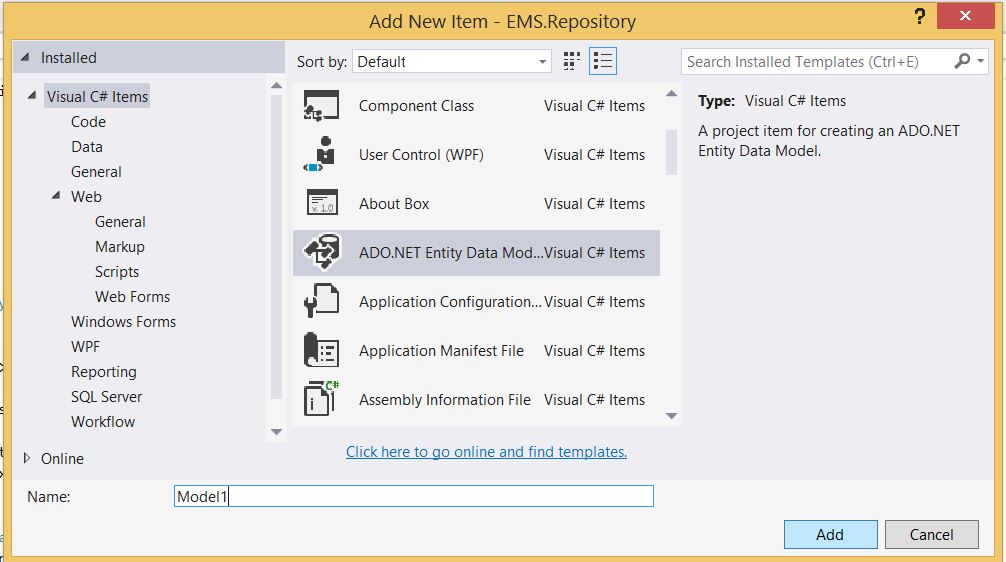Select the Visual C# Items category

[x=97, y=96]
